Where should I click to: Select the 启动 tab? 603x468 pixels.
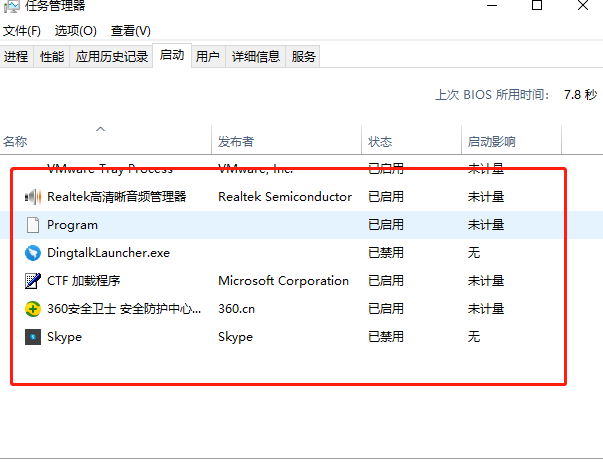[172, 55]
